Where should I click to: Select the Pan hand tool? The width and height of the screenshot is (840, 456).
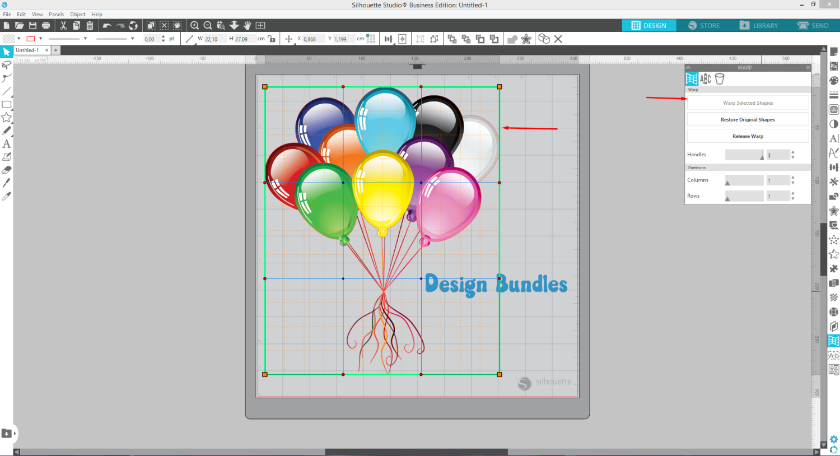click(x=247, y=25)
